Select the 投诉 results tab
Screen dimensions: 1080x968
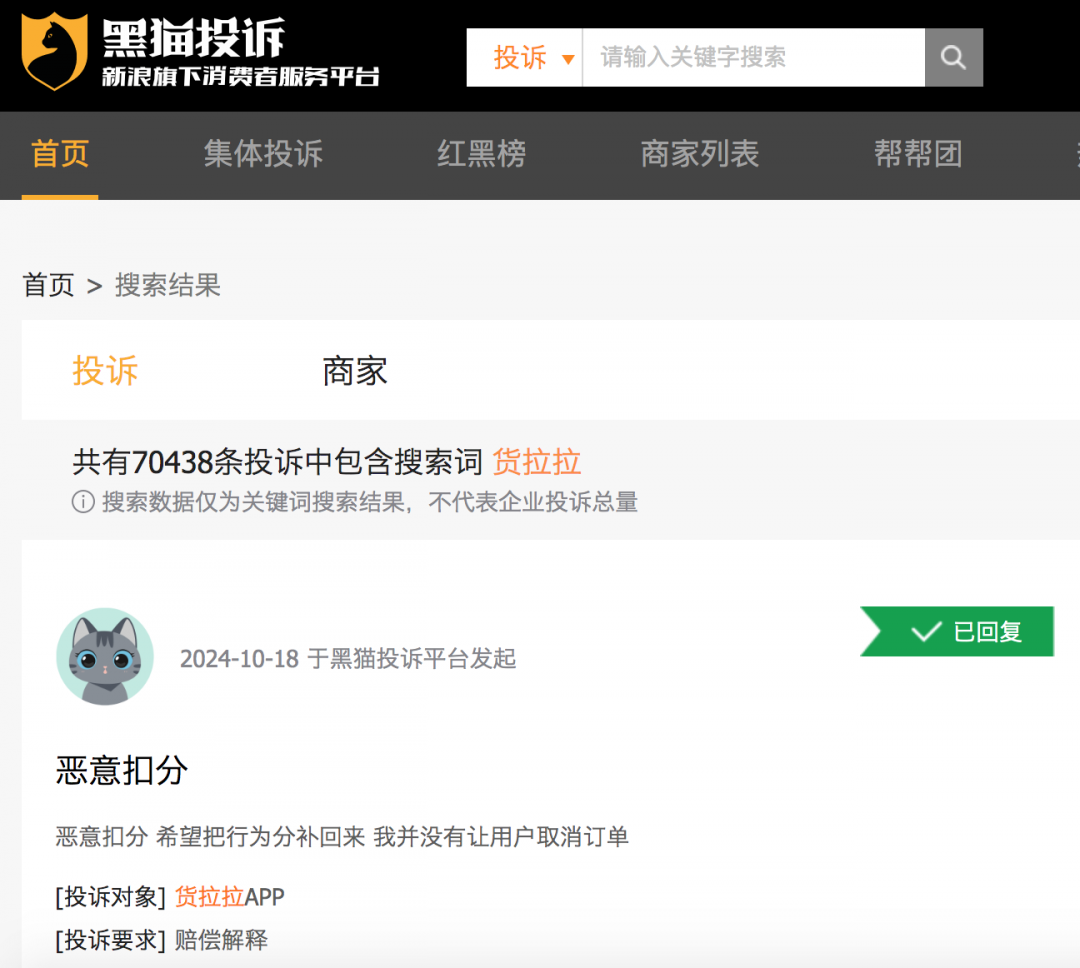pos(105,371)
